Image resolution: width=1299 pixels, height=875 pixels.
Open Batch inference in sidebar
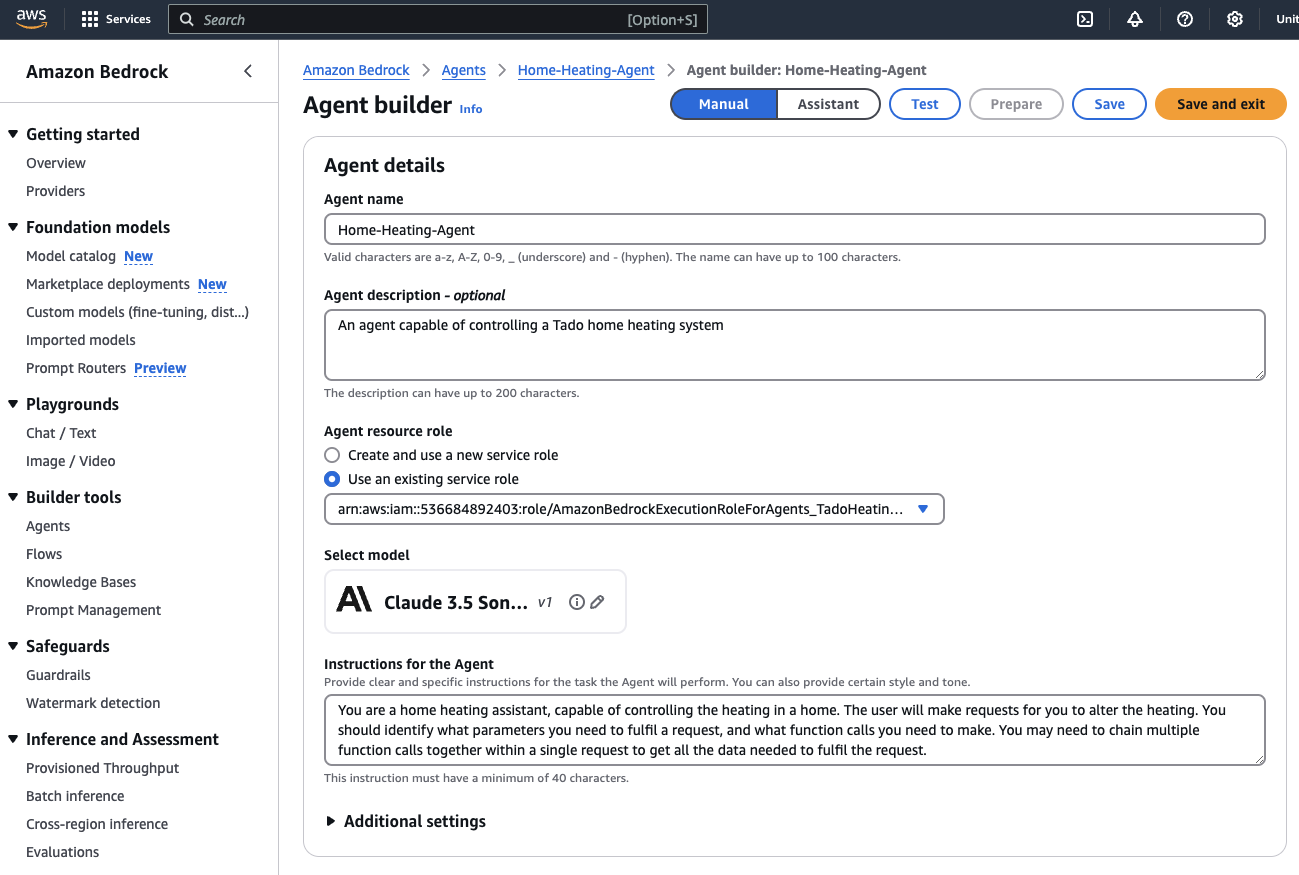(x=75, y=796)
